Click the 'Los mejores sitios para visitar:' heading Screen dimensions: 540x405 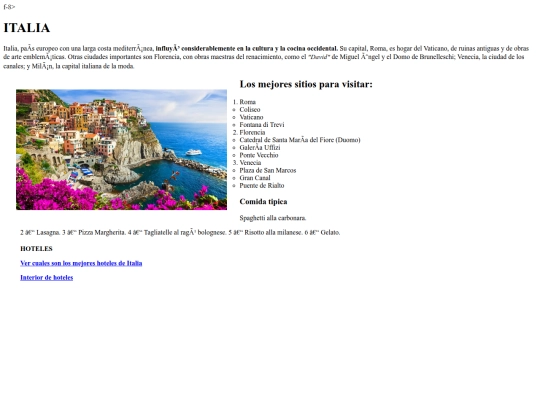click(306, 84)
